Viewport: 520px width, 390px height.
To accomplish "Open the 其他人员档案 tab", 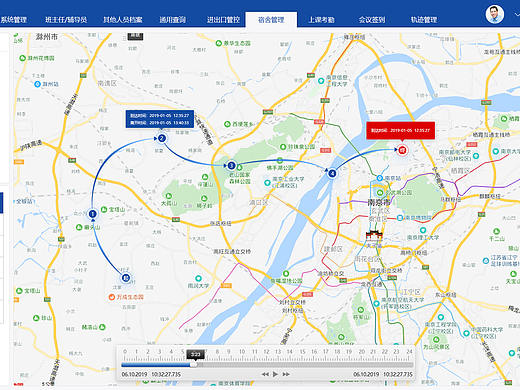I will coord(123,20).
